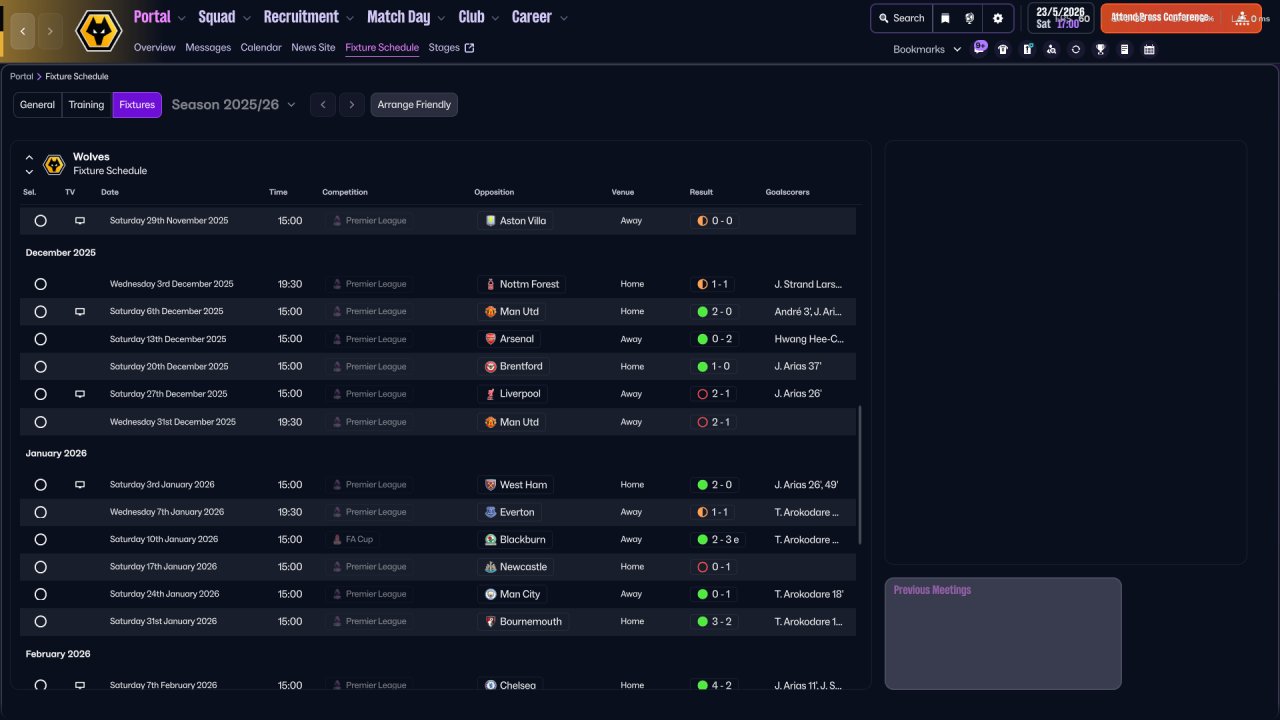The height and width of the screenshot is (720, 1280).
Task: Open the Calendar tab
Action: pyautogui.click(x=261, y=48)
